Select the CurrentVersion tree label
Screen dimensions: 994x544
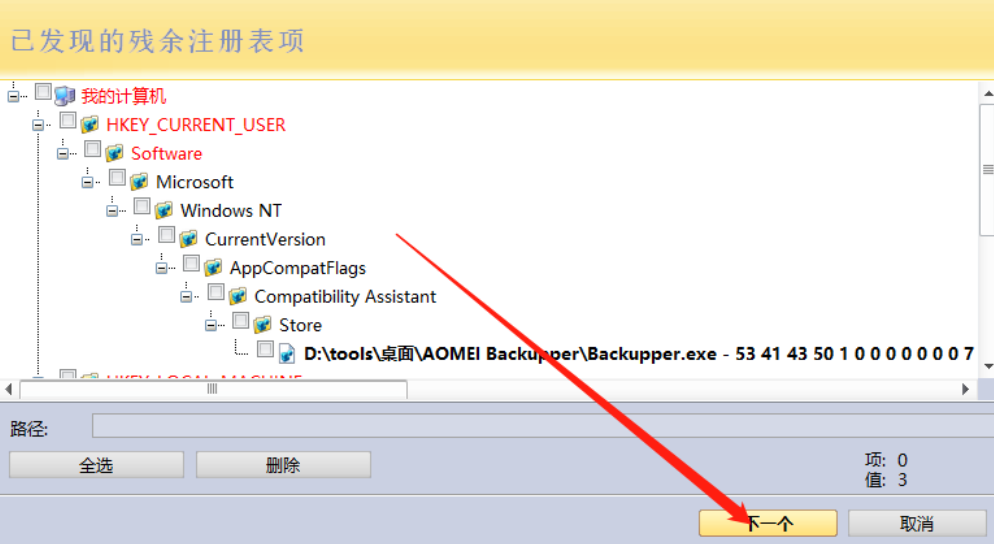265,239
